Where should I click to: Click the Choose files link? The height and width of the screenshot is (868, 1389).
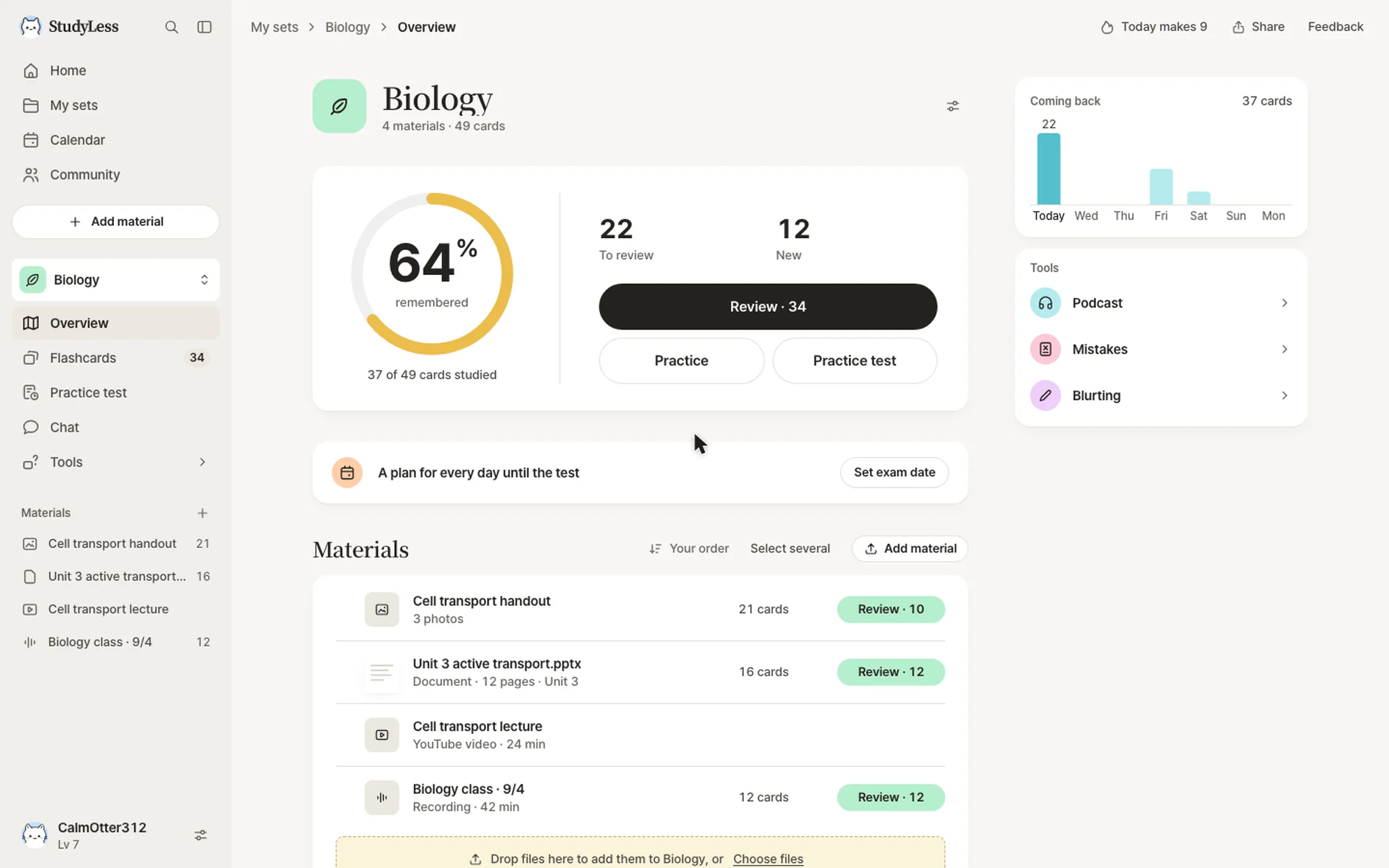point(768,859)
